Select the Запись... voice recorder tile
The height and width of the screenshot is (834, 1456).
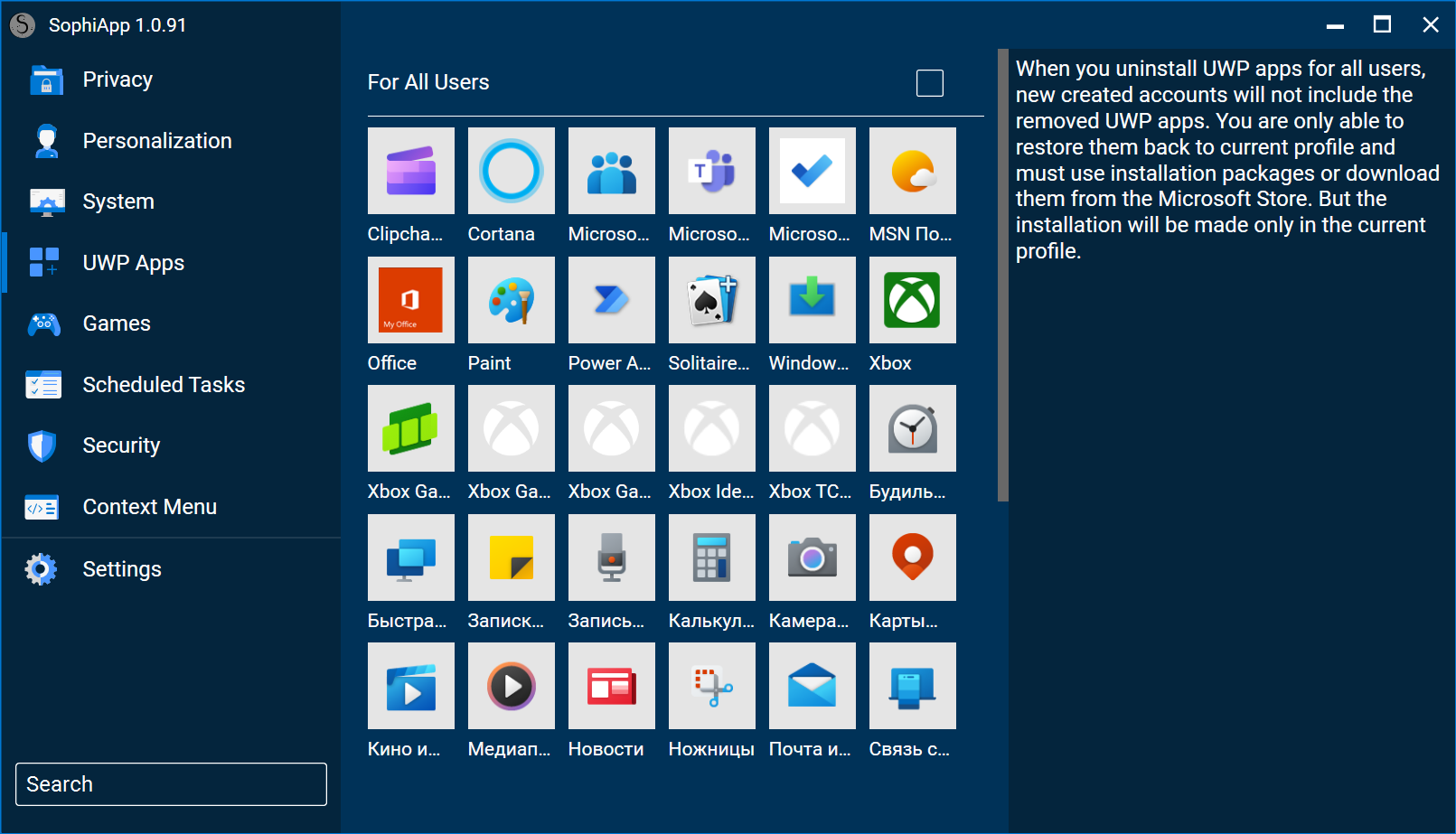click(612, 558)
